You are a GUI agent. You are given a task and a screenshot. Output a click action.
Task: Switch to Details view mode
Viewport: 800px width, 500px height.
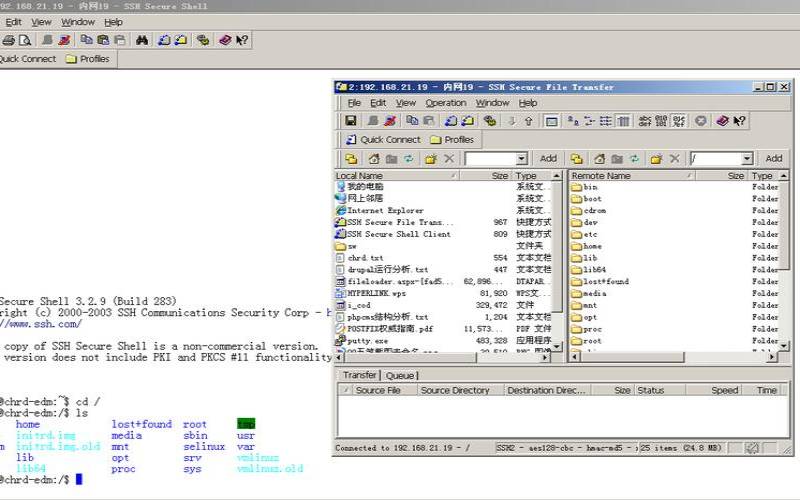point(623,121)
